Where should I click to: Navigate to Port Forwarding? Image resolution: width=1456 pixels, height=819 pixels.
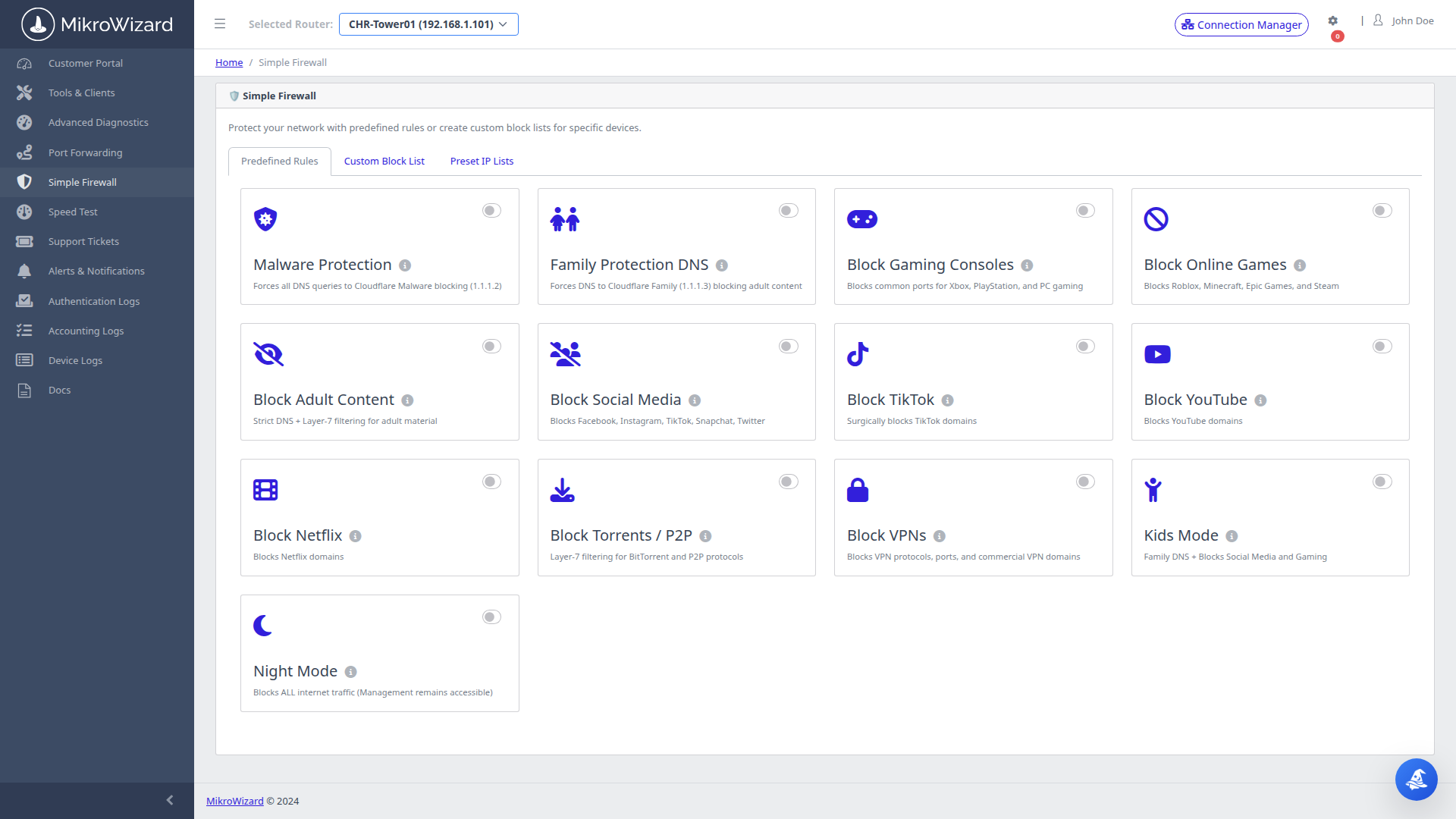[x=97, y=153]
